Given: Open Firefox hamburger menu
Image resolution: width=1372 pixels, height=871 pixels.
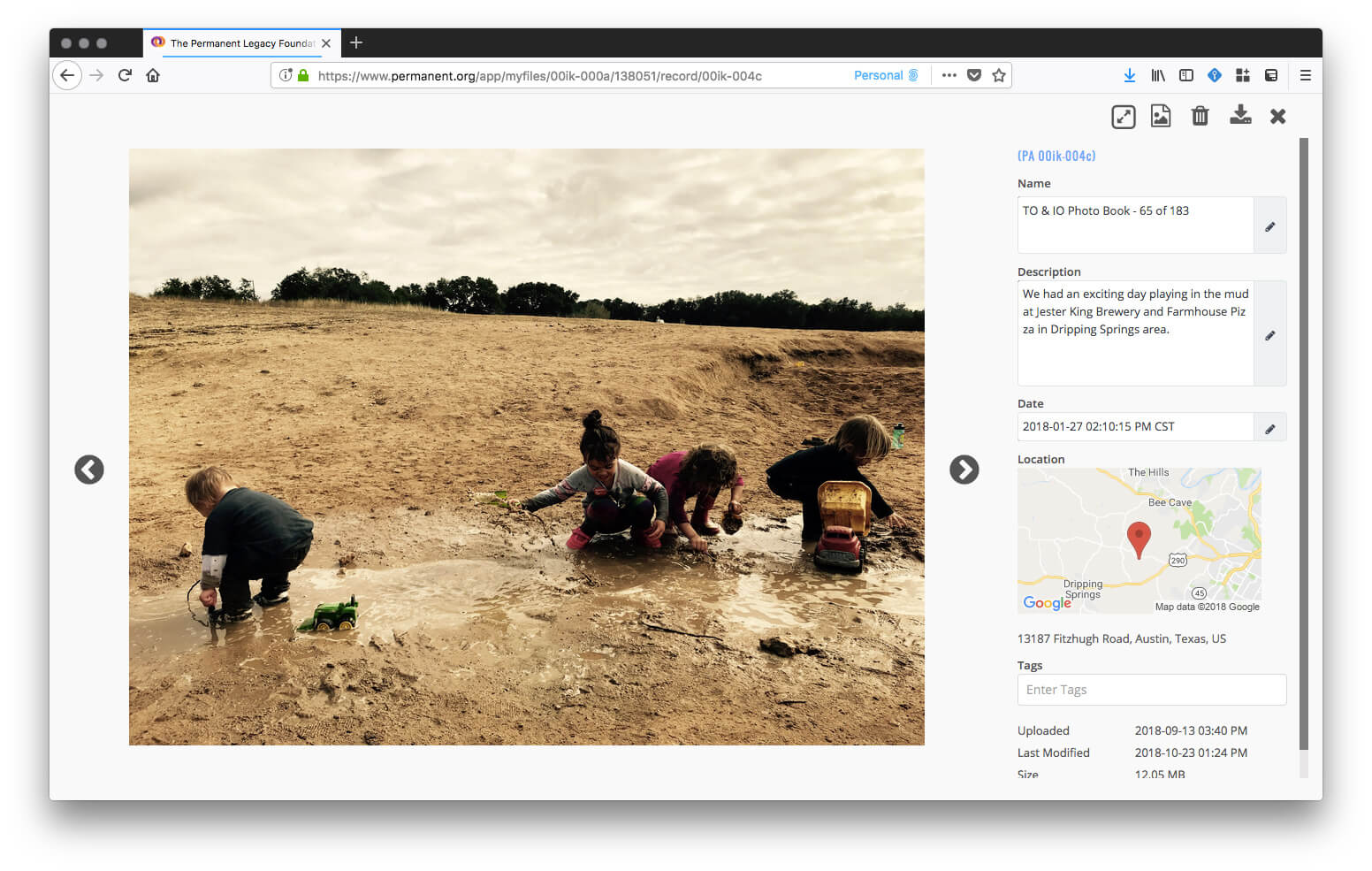Looking at the screenshot, I should [x=1305, y=75].
